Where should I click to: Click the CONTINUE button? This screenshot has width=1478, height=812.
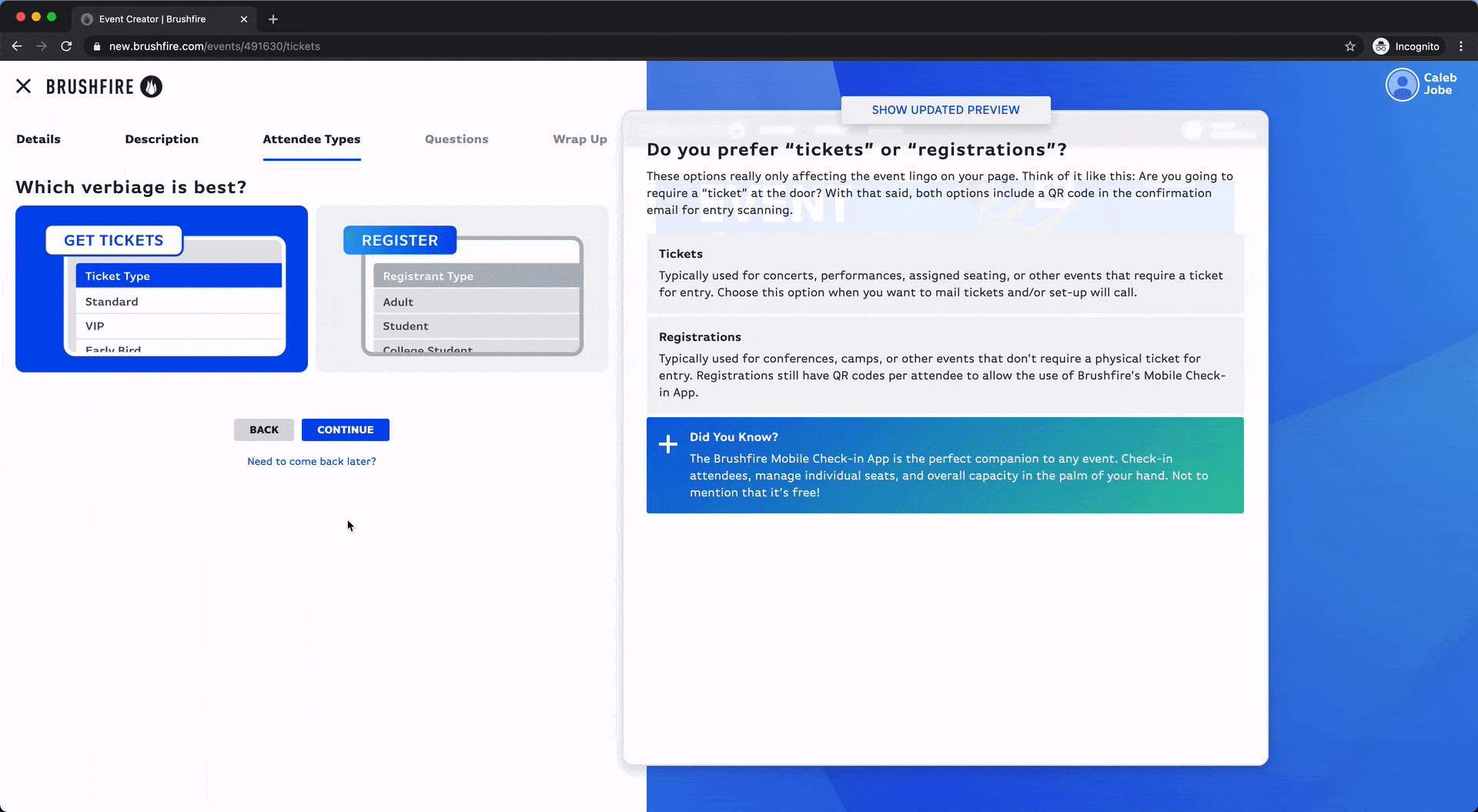[346, 429]
